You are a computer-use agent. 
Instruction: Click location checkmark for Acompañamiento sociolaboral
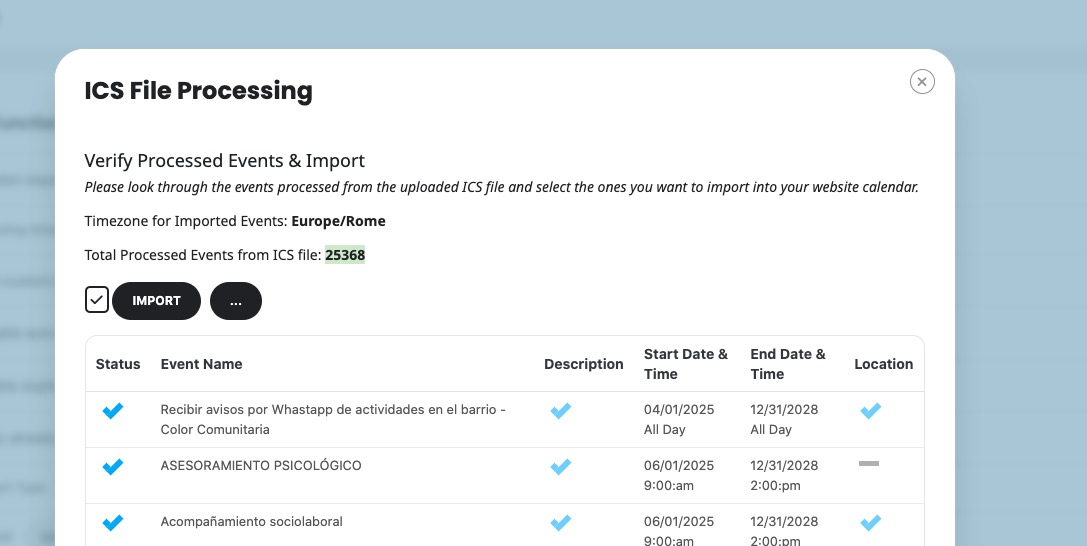[x=871, y=523]
